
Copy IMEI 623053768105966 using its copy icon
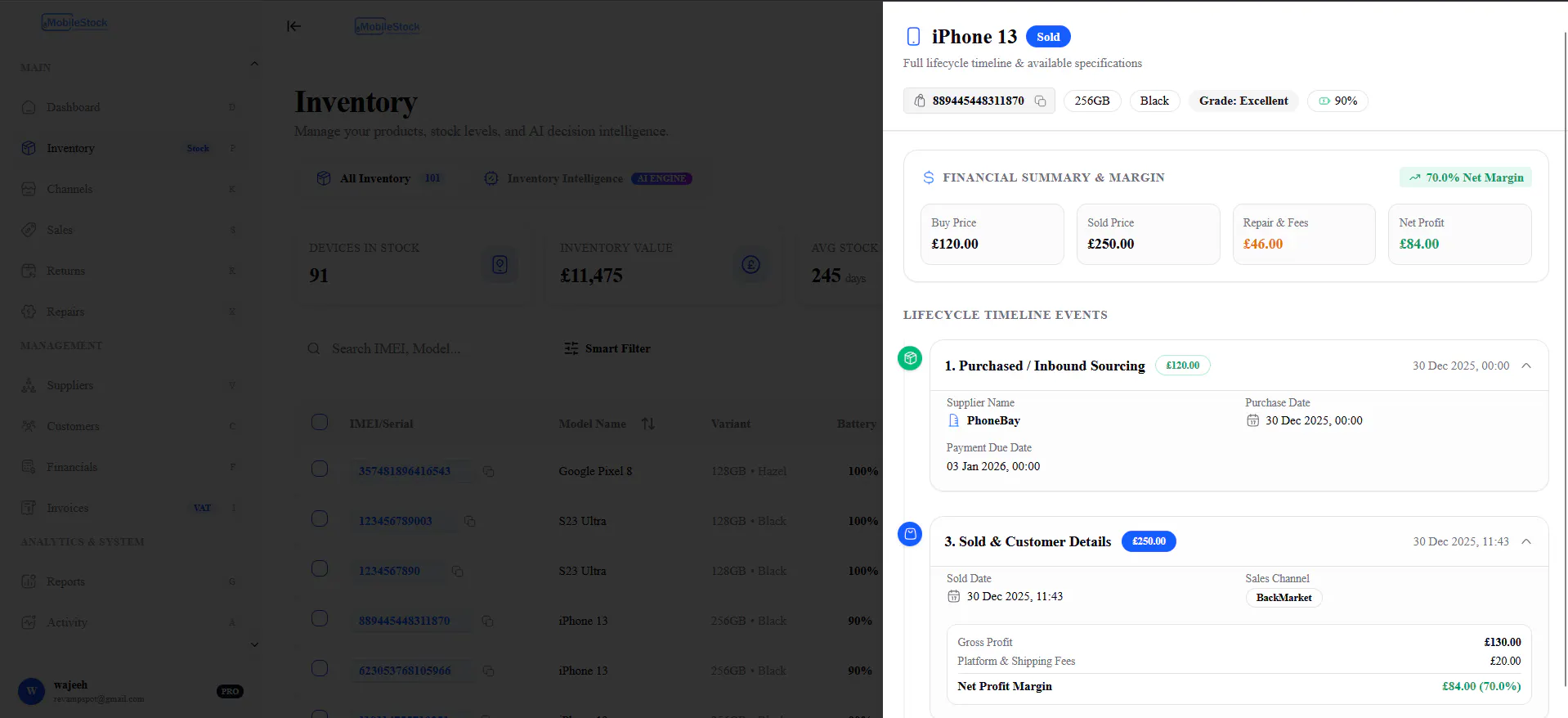coord(488,671)
